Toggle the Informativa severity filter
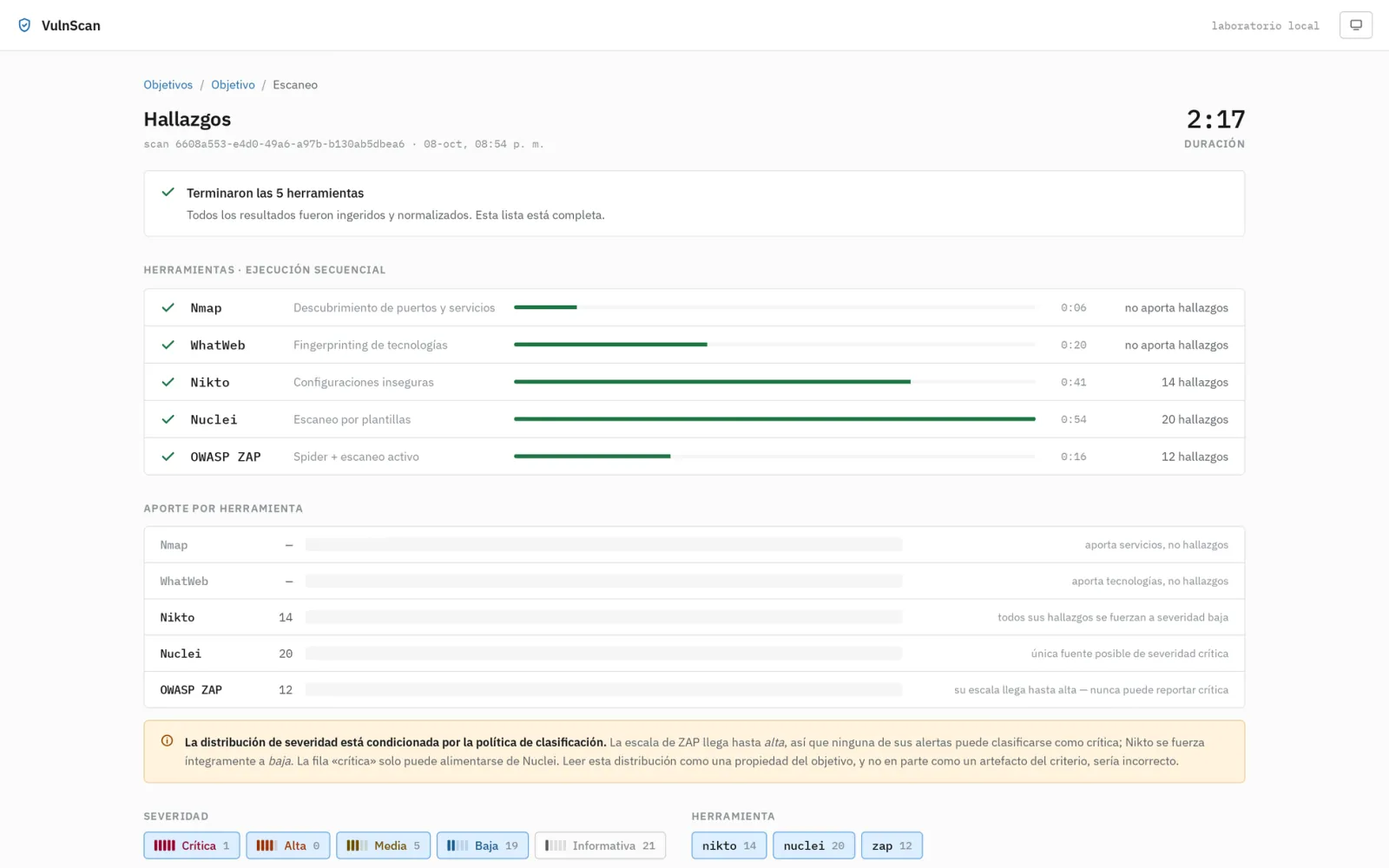This screenshot has width=1389, height=868. click(x=600, y=845)
